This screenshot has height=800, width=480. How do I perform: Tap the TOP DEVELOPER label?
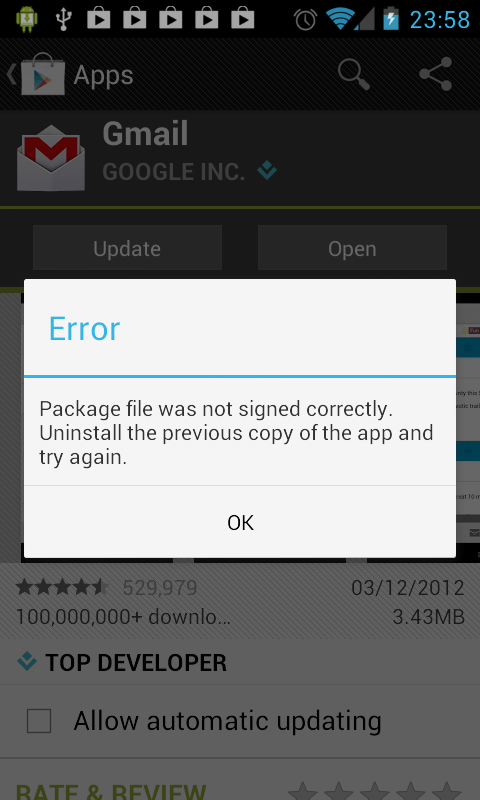tap(136, 663)
